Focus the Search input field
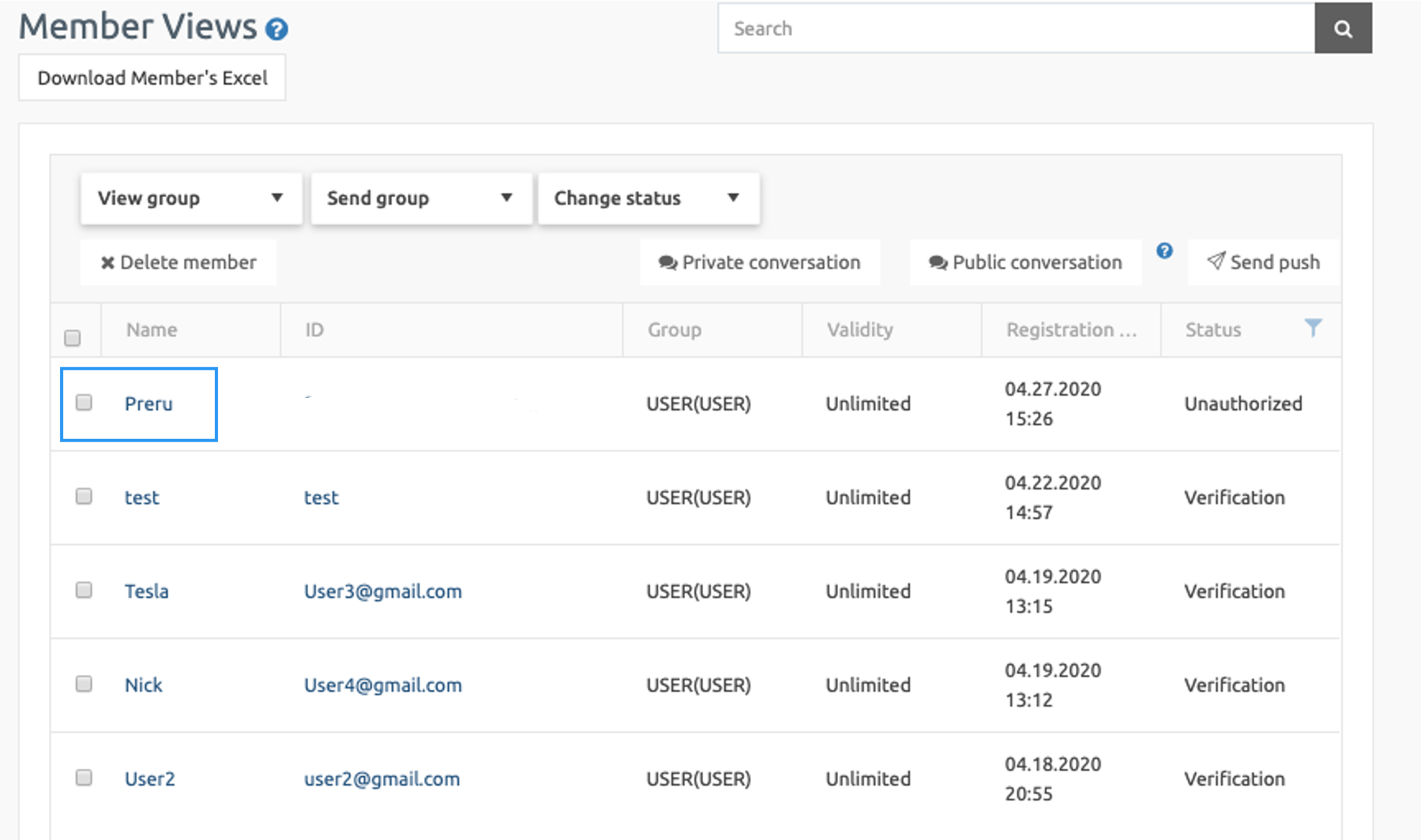1421x840 pixels. pyautogui.click(x=1015, y=29)
